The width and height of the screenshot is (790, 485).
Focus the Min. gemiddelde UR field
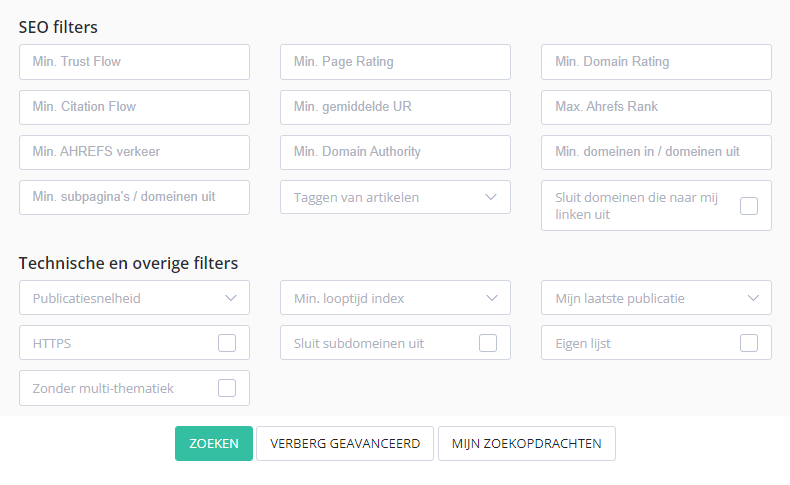coord(396,107)
